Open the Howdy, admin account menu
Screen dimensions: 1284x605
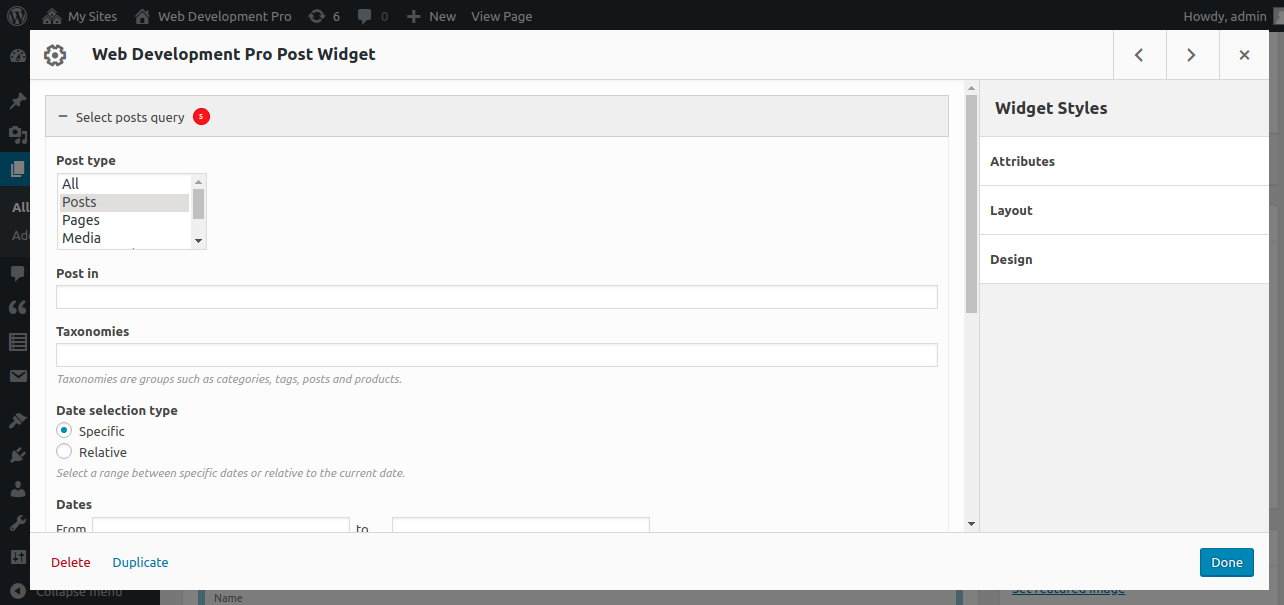click(x=1225, y=16)
